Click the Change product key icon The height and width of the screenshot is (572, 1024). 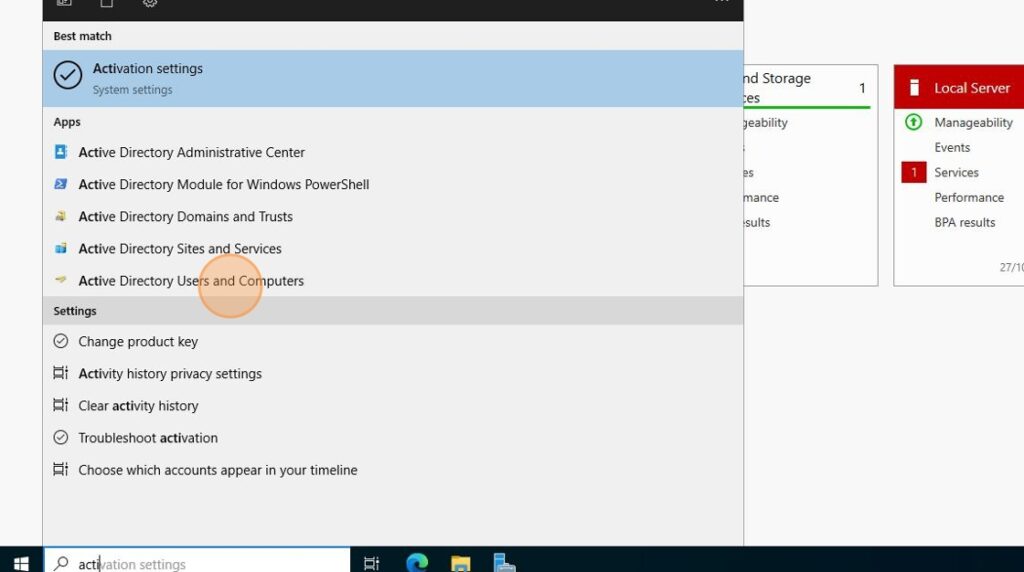coord(61,341)
